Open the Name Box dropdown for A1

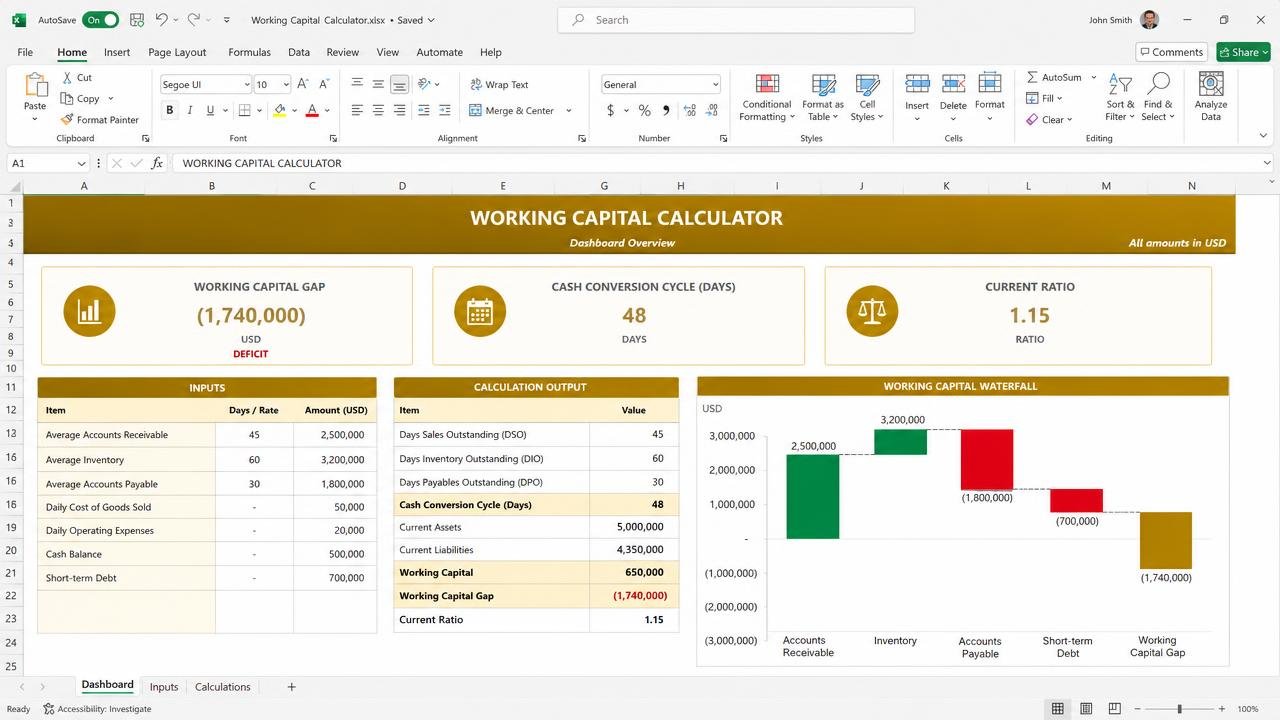(x=82, y=163)
